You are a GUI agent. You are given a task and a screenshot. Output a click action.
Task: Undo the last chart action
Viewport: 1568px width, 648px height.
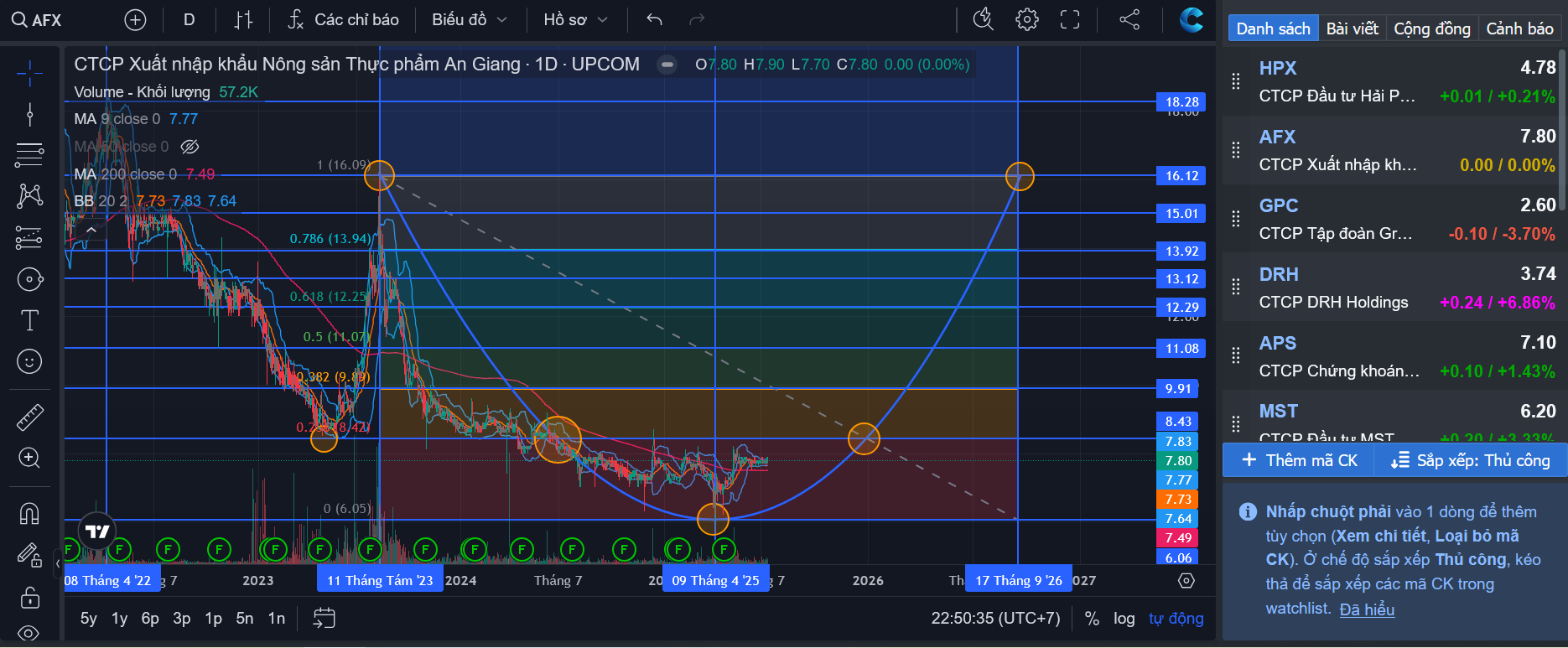pos(655,20)
